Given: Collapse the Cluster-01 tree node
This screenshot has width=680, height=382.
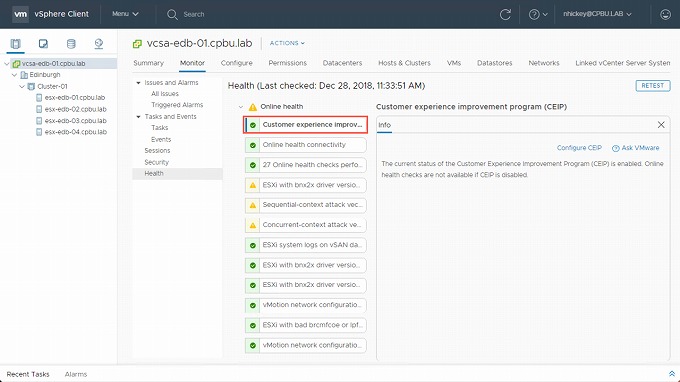Looking at the screenshot, I should coord(22,86).
